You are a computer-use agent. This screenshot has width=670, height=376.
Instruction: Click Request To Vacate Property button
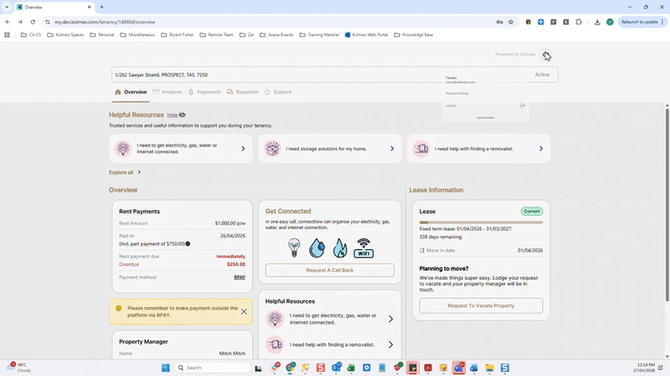(x=481, y=306)
